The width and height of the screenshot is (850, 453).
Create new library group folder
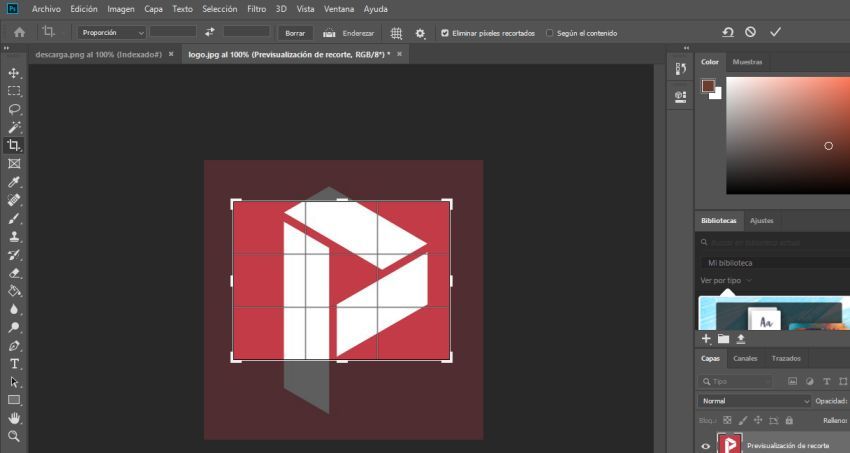pyautogui.click(x=723, y=339)
